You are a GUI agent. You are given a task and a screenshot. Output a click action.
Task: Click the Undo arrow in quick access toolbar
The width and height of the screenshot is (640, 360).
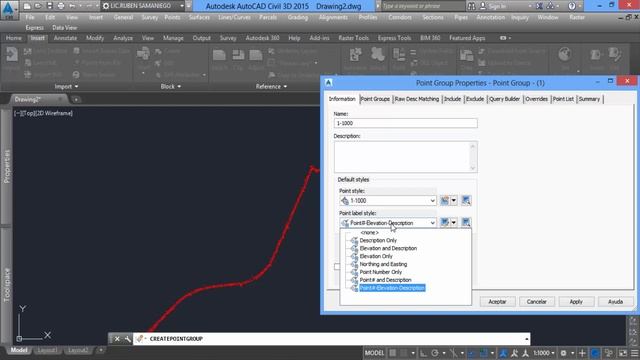(x=72, y=6)
